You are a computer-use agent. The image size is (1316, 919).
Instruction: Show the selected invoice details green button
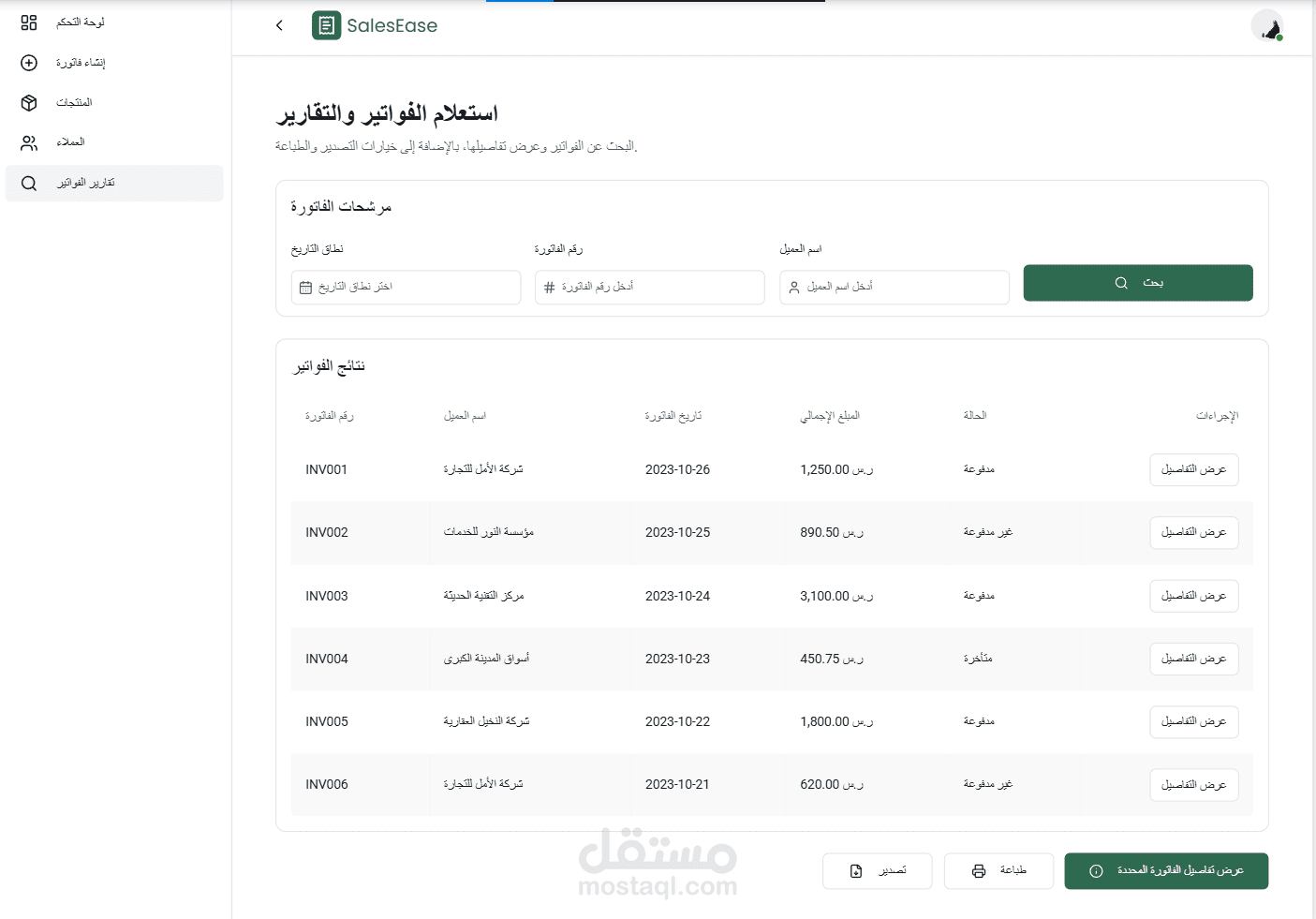1166,871
